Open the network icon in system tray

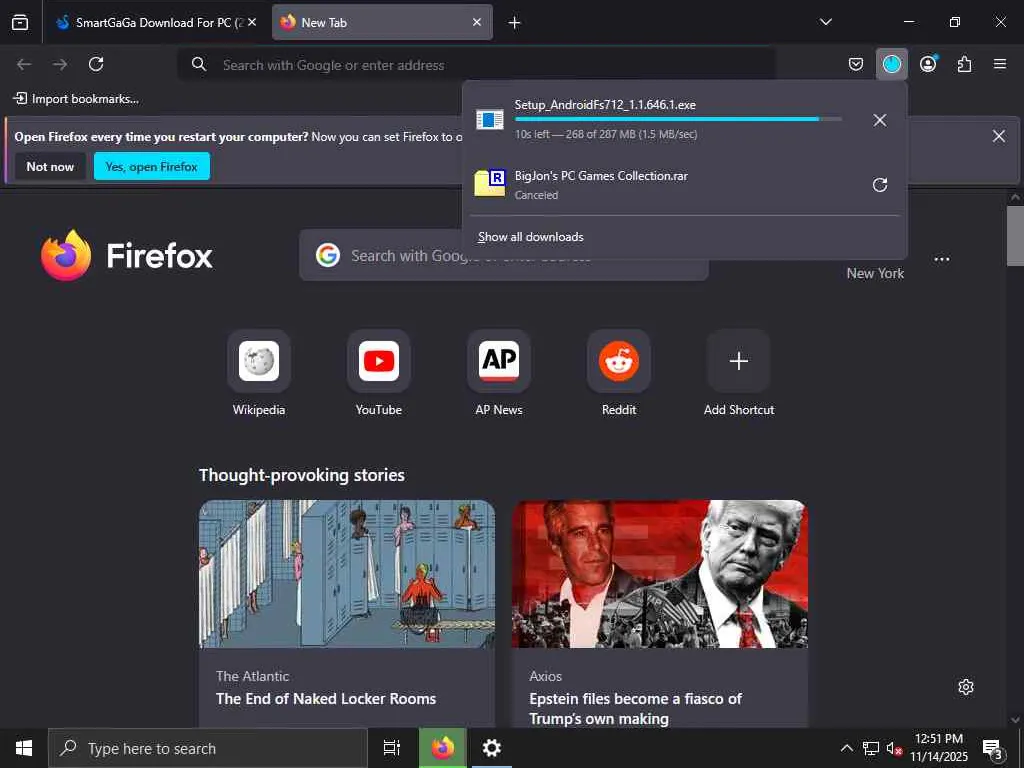pos(871,748)
